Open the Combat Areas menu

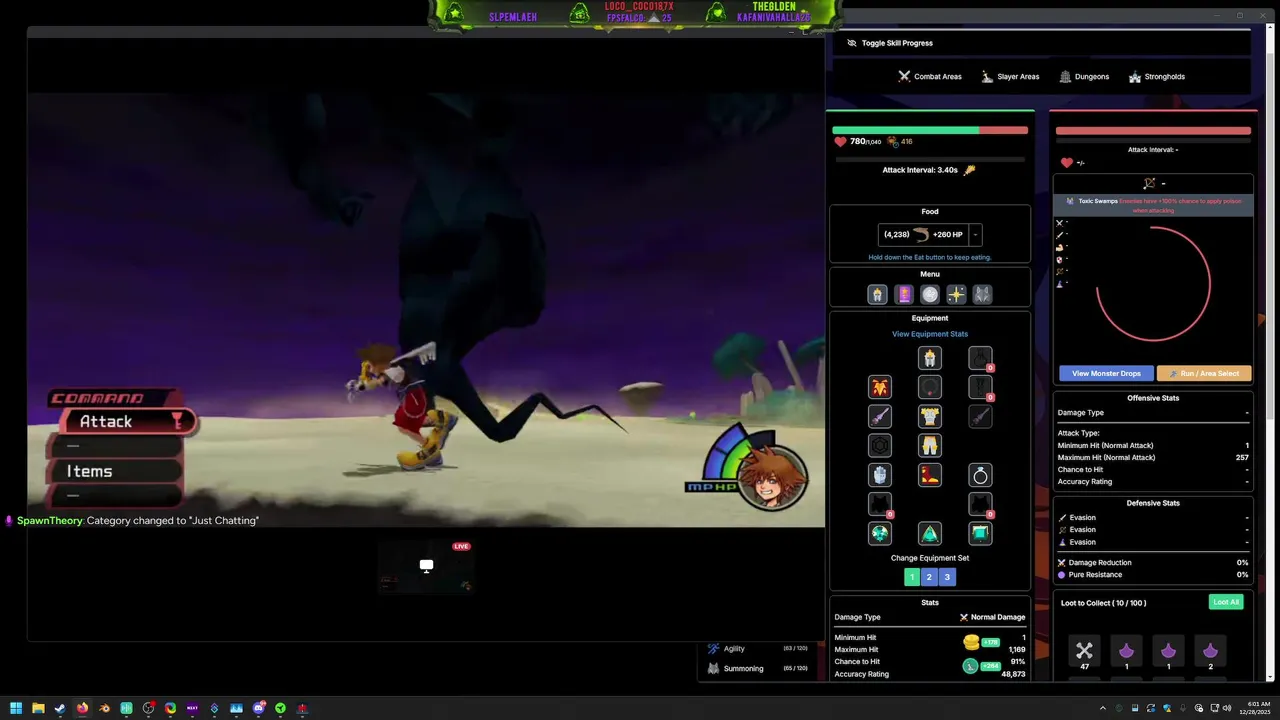(x=929, y=76)
